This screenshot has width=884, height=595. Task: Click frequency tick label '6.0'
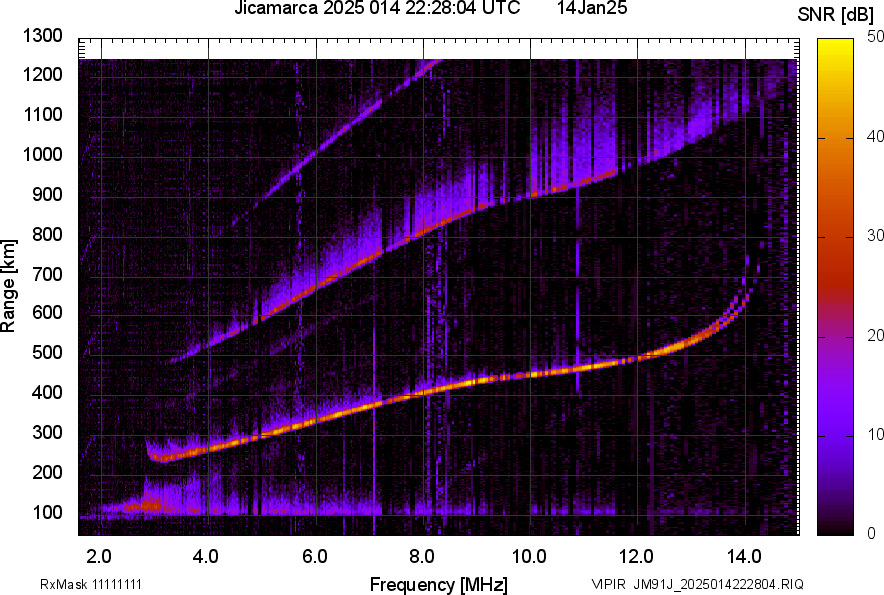315,557
